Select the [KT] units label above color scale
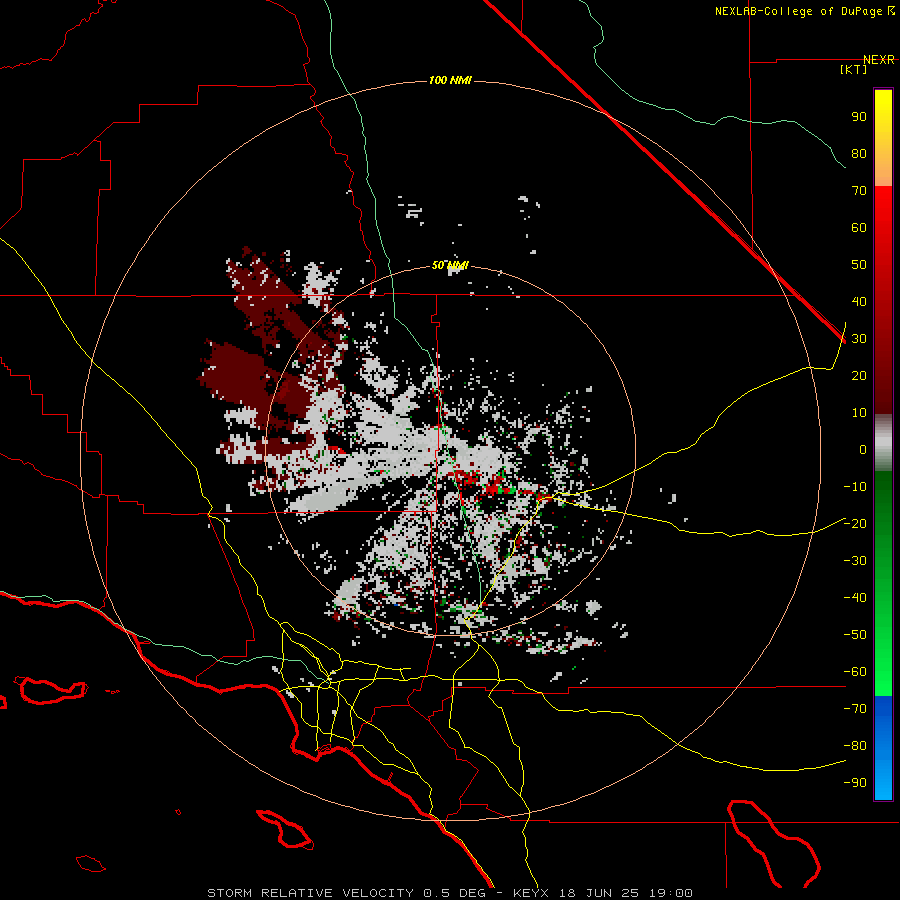 (x=854, y=69)
